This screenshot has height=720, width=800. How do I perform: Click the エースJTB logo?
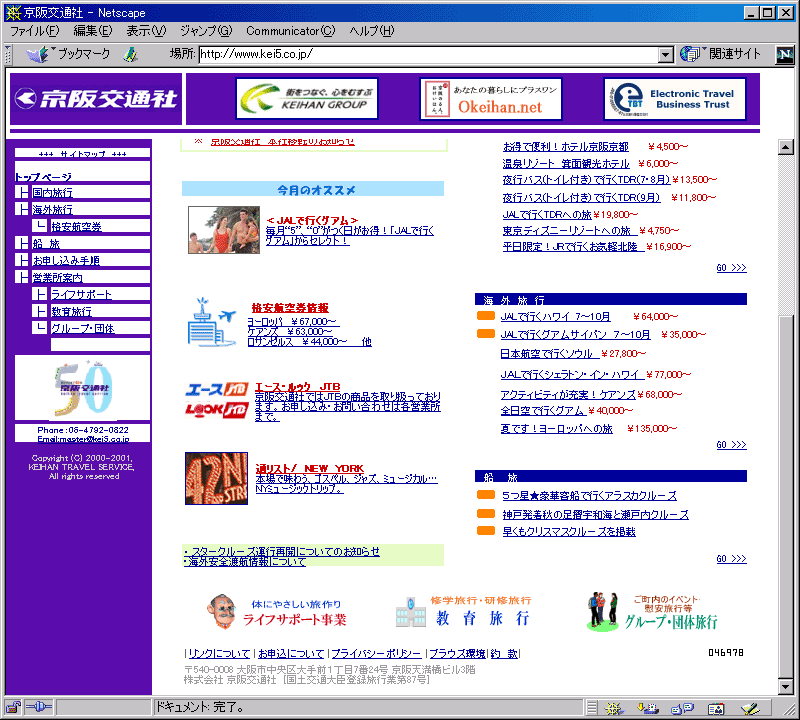(216, 390)
